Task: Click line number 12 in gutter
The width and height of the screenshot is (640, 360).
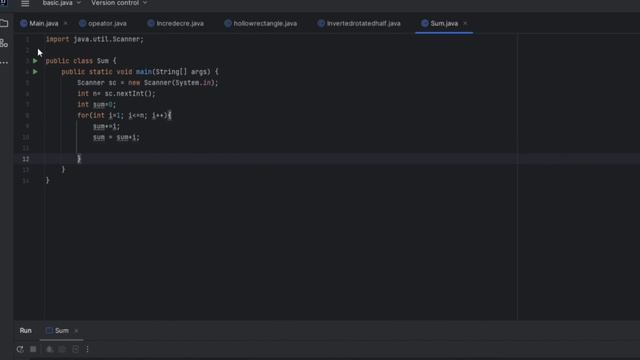Action: [26, 159]
